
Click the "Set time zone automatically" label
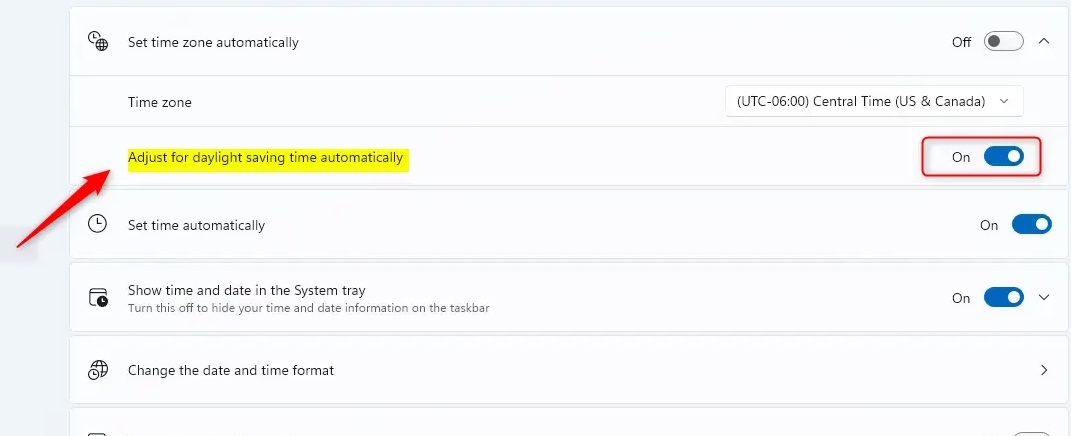pos(213,42)
